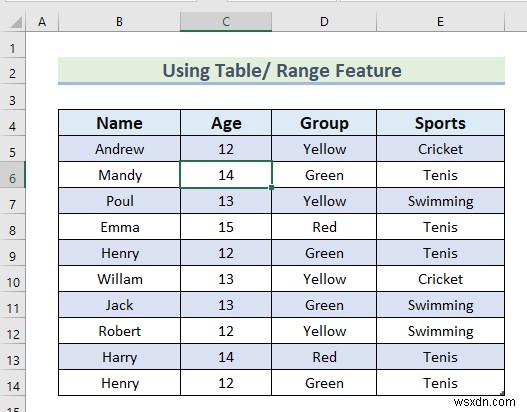Click the Name header cell
The image size is (527, 412).
pyautogui.click(x=119, y=123)
